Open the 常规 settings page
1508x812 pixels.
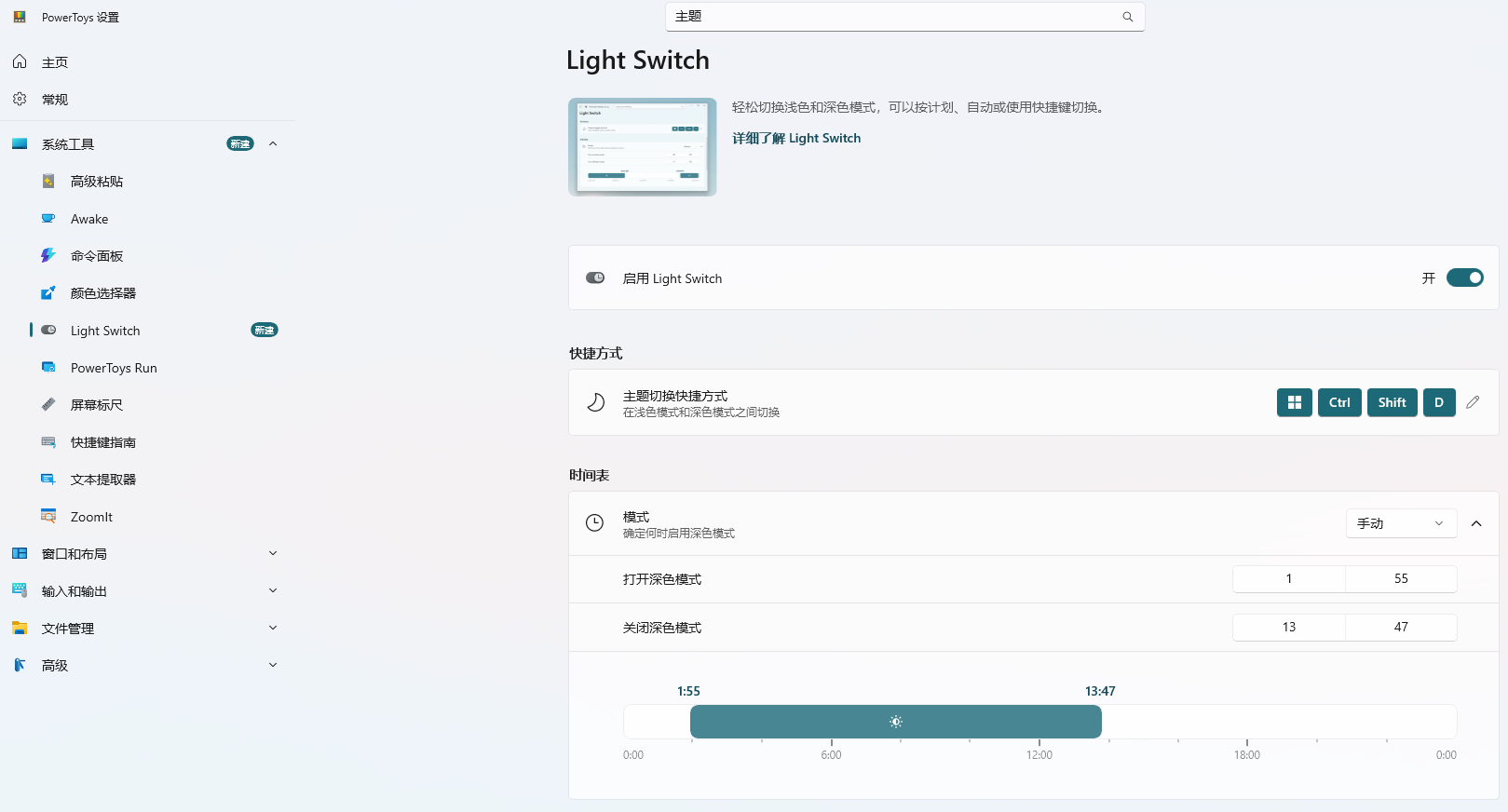(x=55, y=100)
